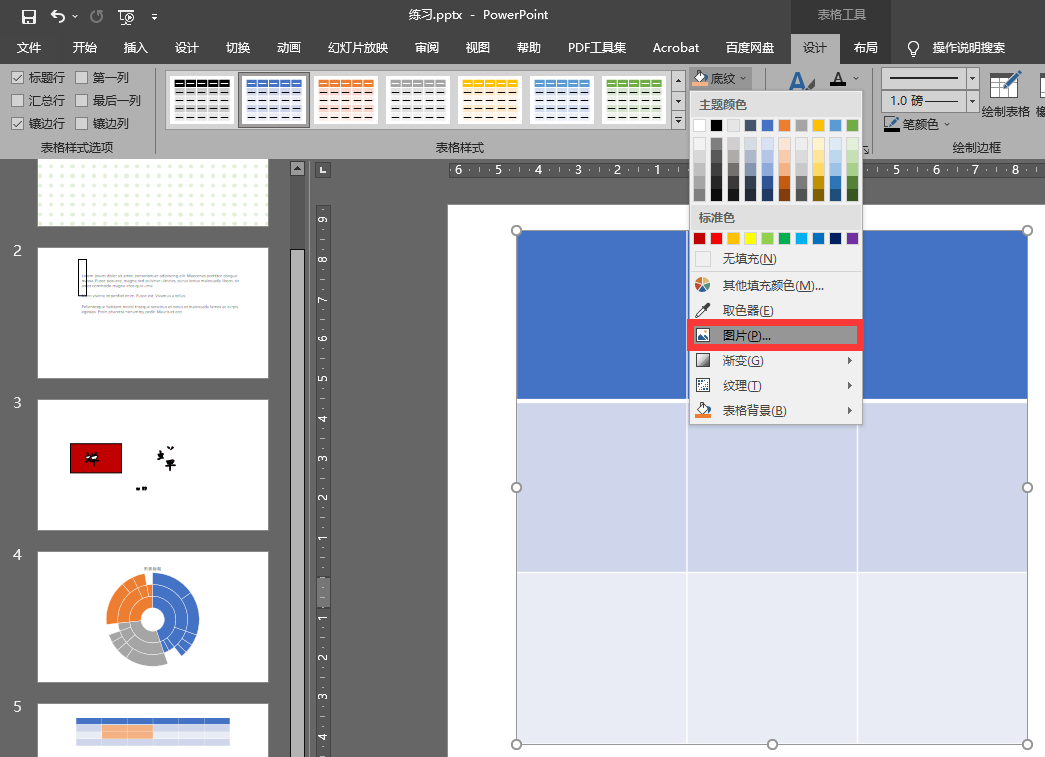Image resolution: width=1045 pixels, height=757 pixels.
Task: Click the lightbulb tell-me search icon
Action: tap(913, 48)
